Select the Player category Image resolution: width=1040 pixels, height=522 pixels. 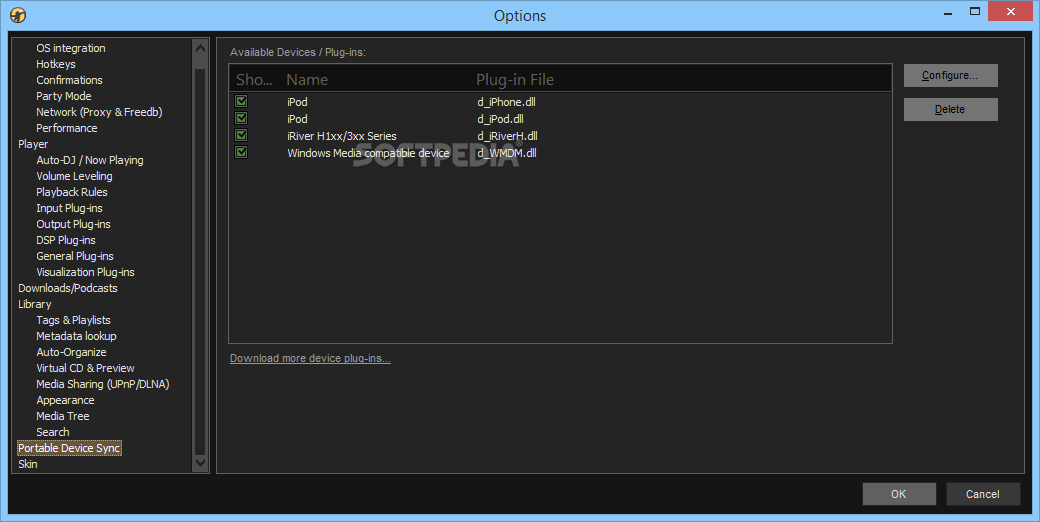coord(33,144)
